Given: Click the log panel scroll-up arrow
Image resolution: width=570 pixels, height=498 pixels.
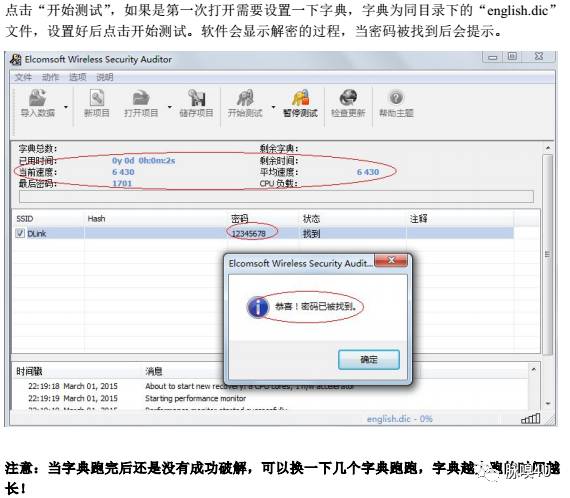Looking at the screenshot, I should tap(534, 370).
